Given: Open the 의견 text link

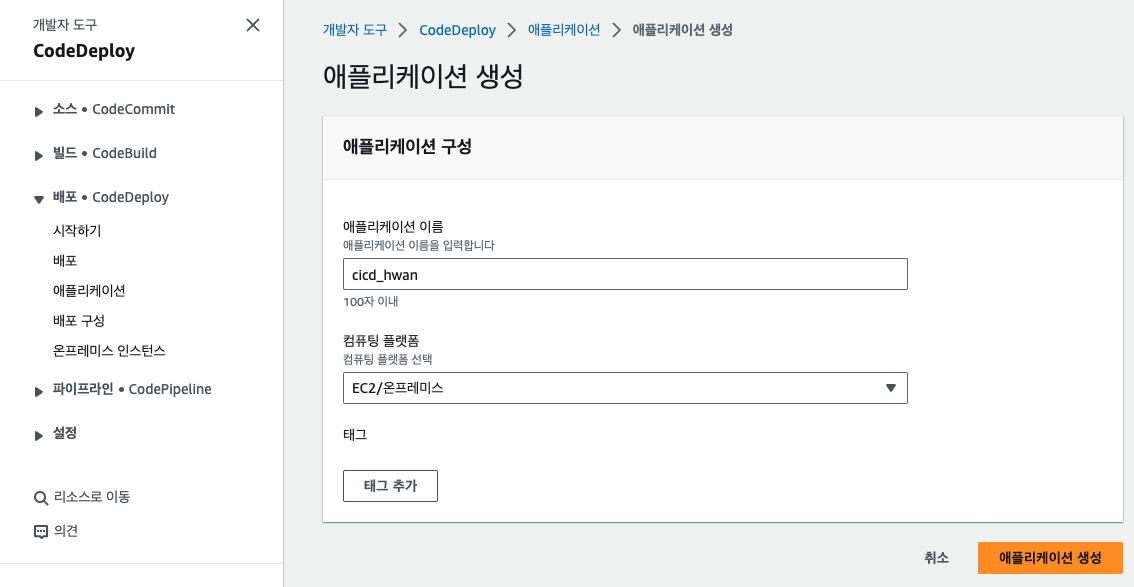Looking at the screenshot, I should pyautogui.click(x=66, y=531).
